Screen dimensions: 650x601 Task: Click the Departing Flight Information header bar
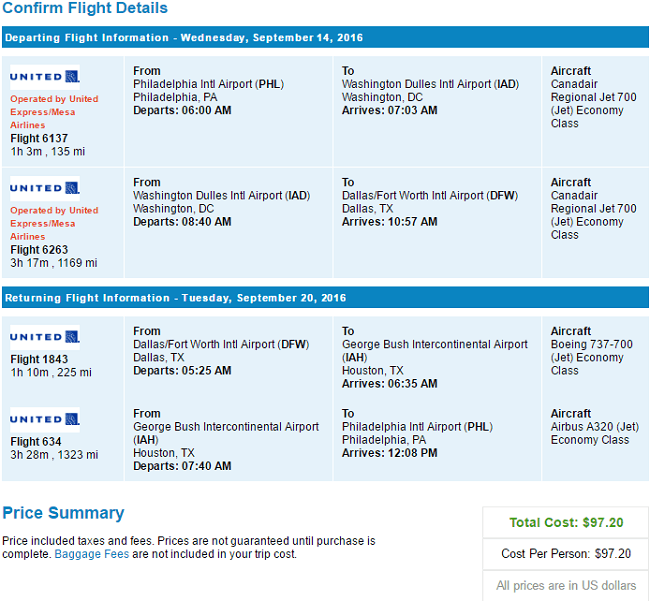[325, 37]
